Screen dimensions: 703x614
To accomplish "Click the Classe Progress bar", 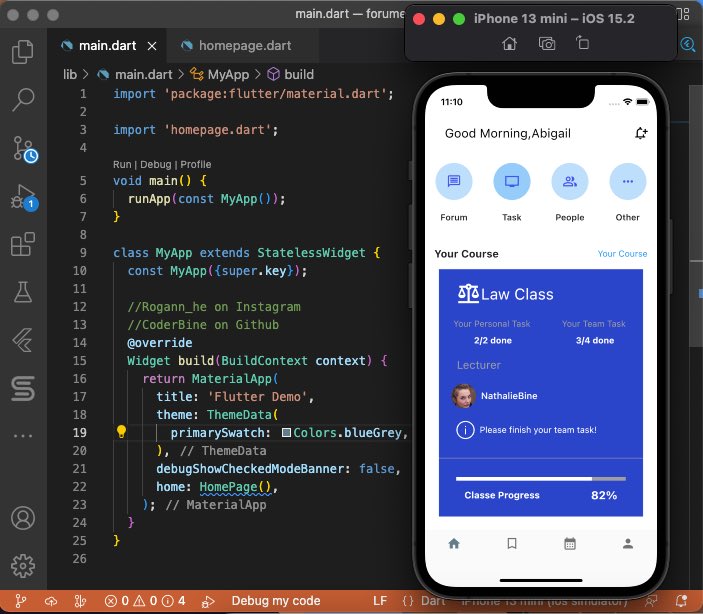I will (x=541, y=479).
